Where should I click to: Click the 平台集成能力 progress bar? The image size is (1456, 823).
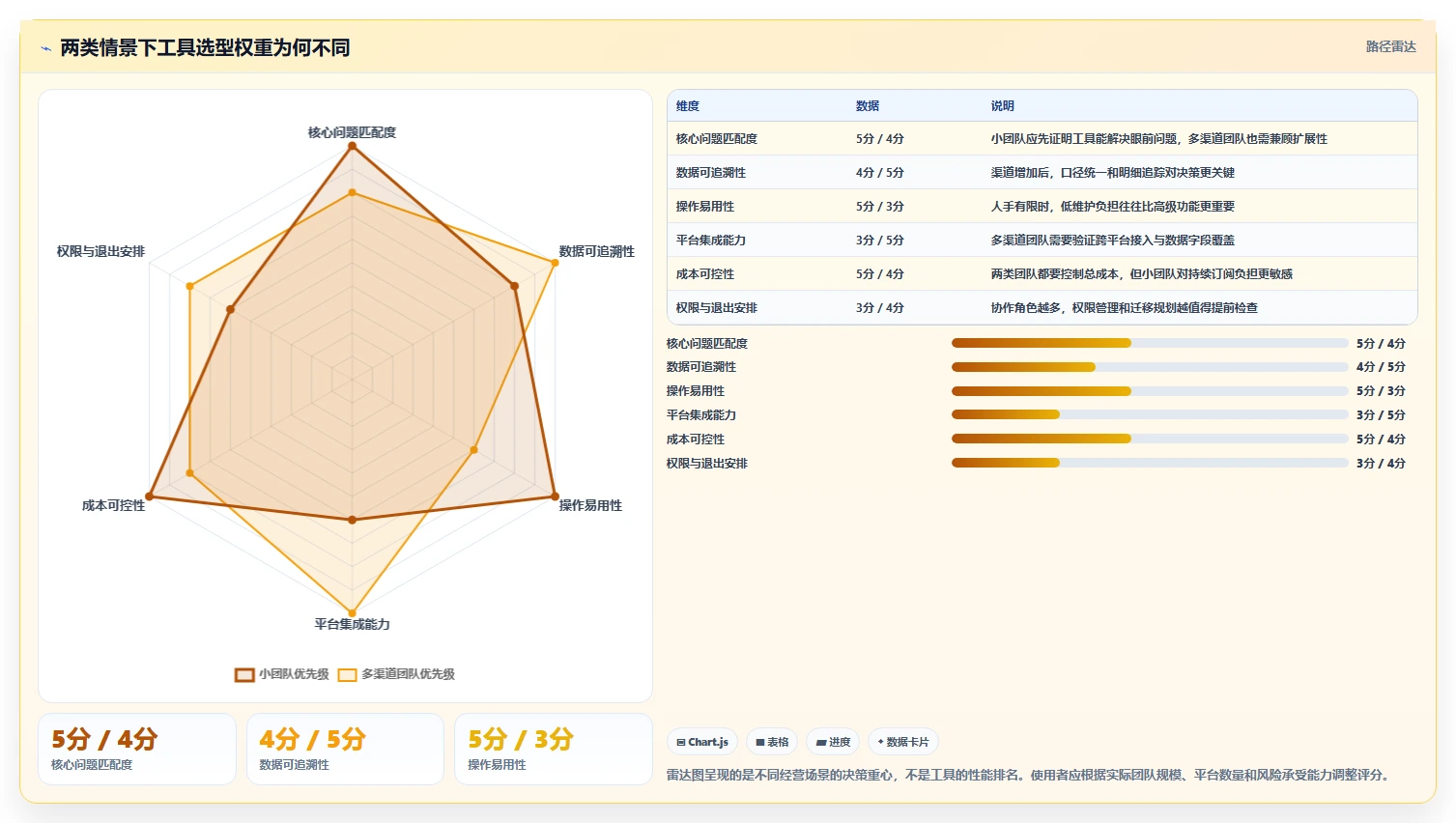point(1150,414)
